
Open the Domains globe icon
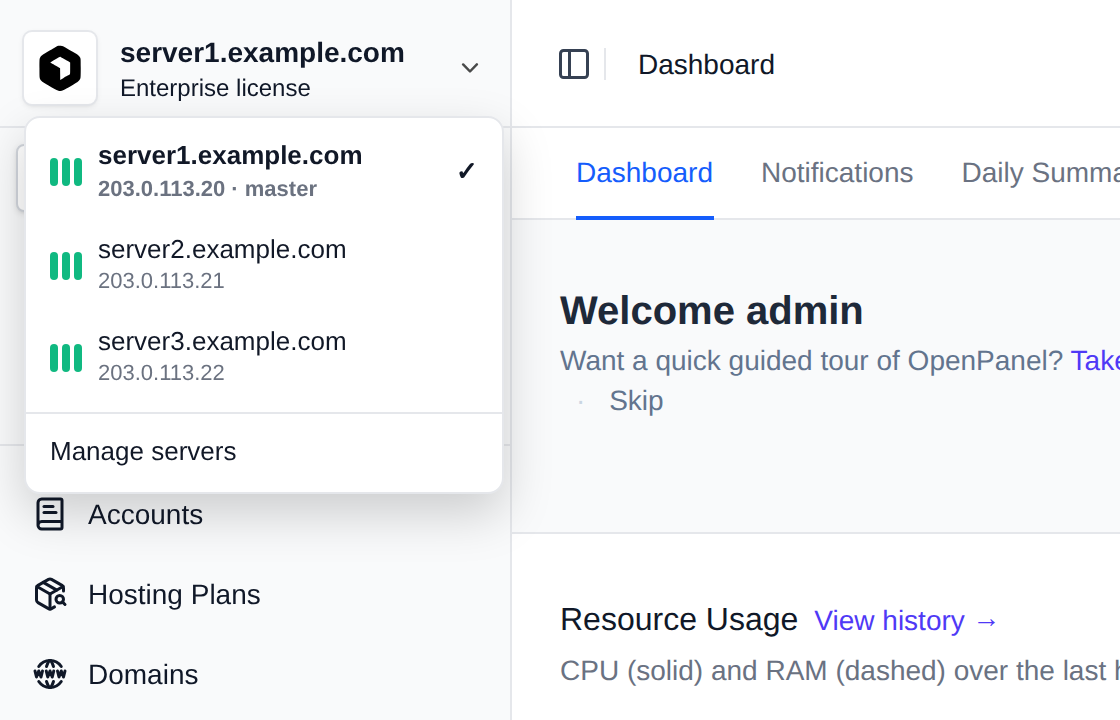click(x=50, y=674)
